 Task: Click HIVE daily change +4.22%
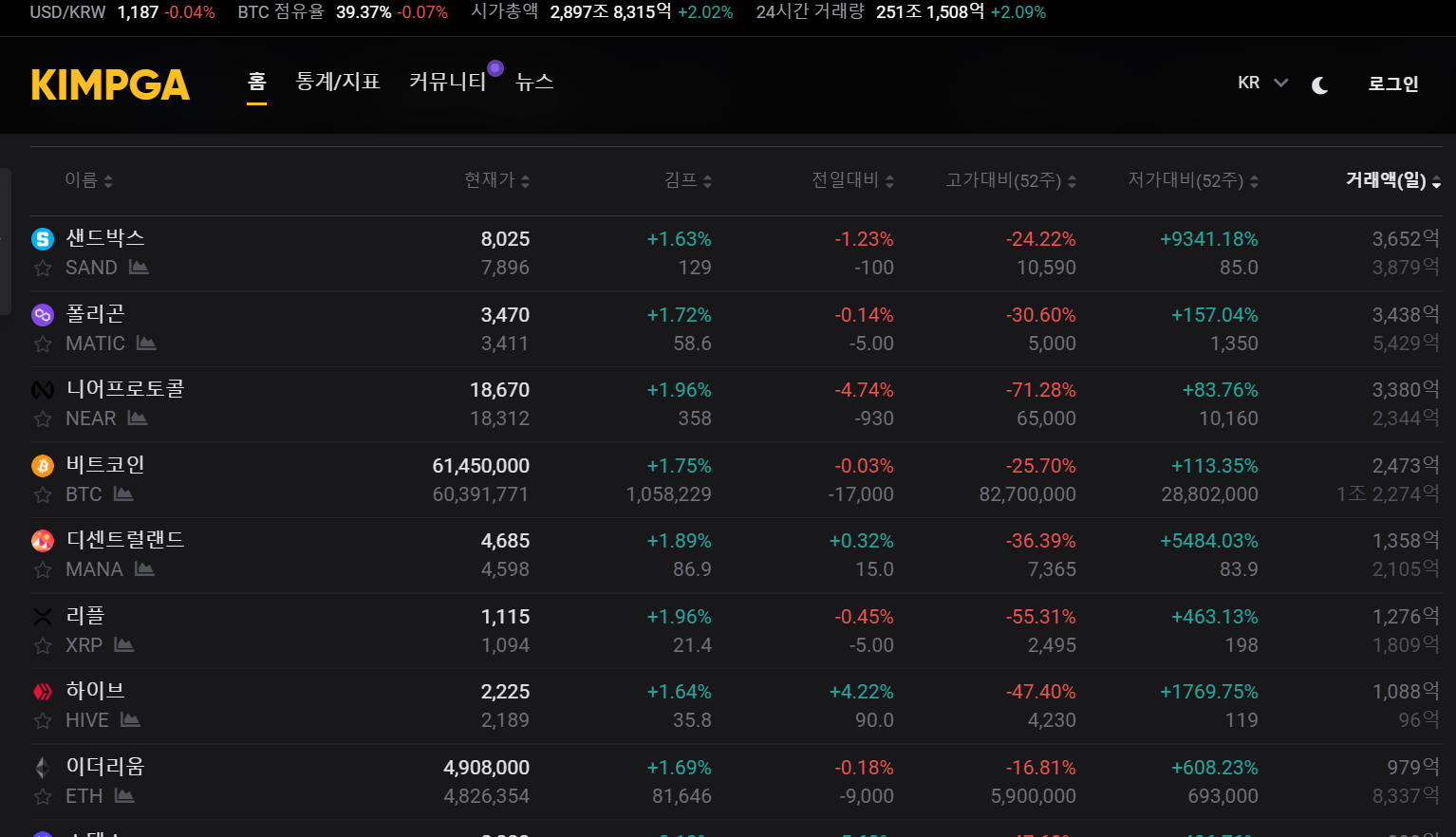pos(862,692)
